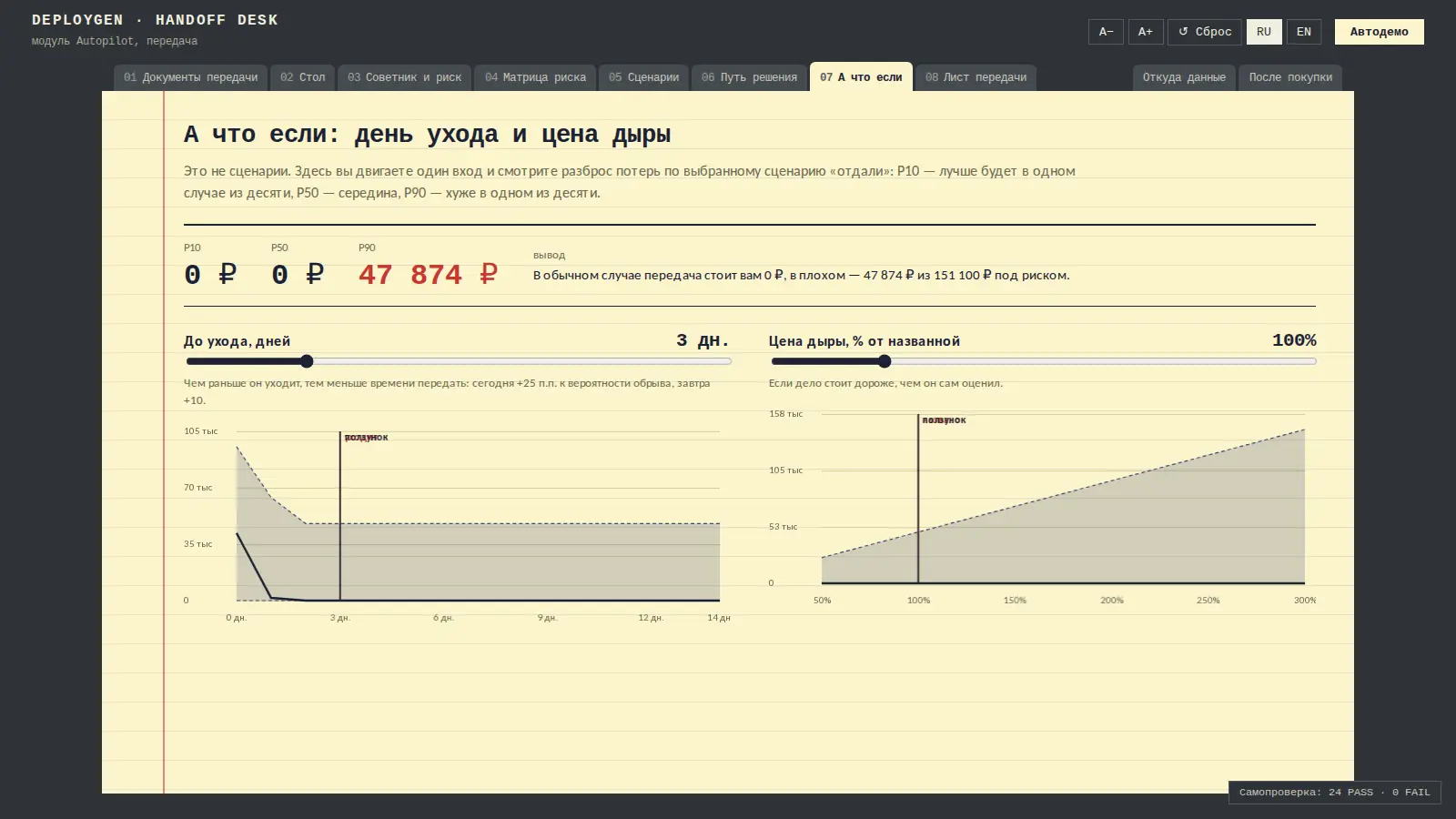Open tab 05 Сценарии
This screenshot has width=1456, height=819.
(x=643, y=77)
